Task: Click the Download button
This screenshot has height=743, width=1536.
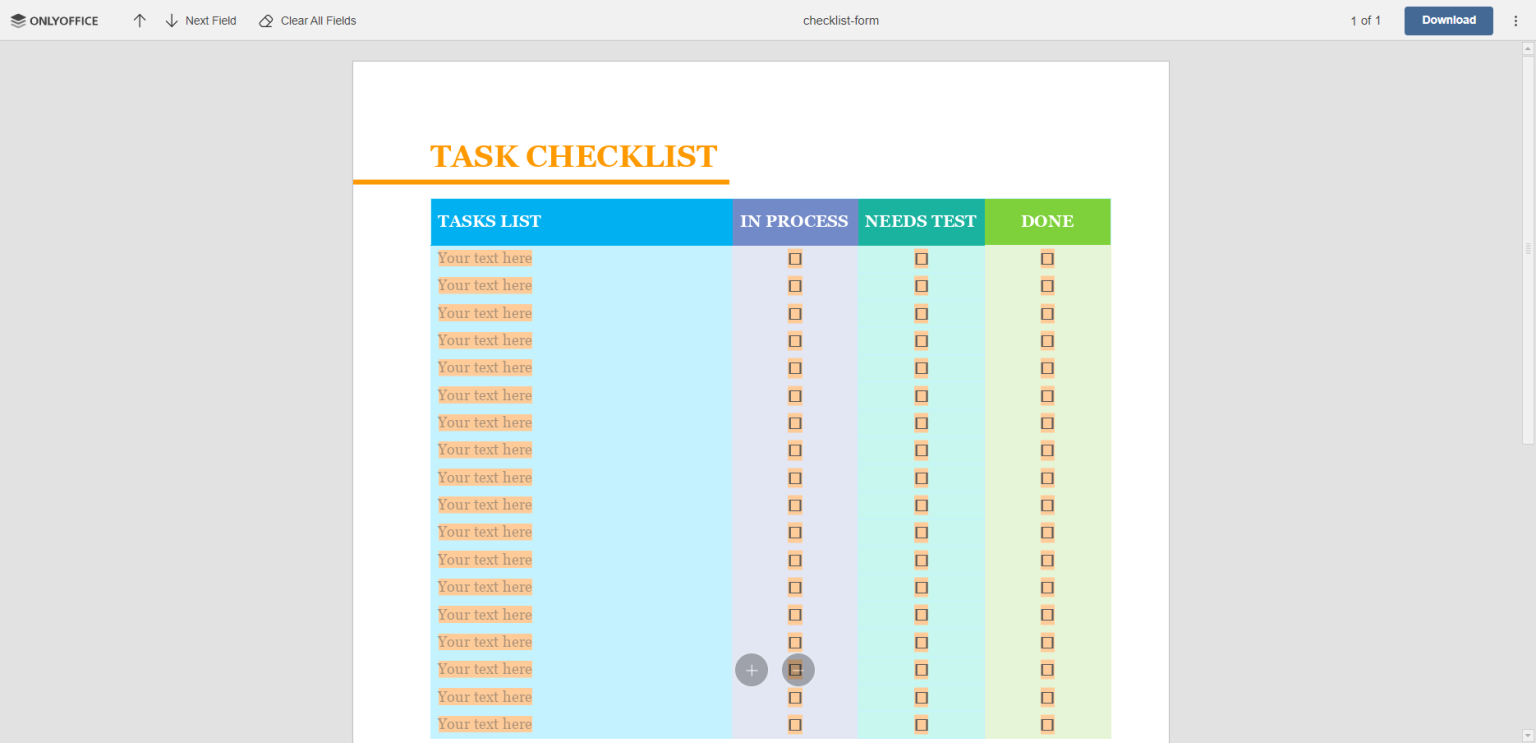Action: pyautogui.click(x=1448, y=20)
